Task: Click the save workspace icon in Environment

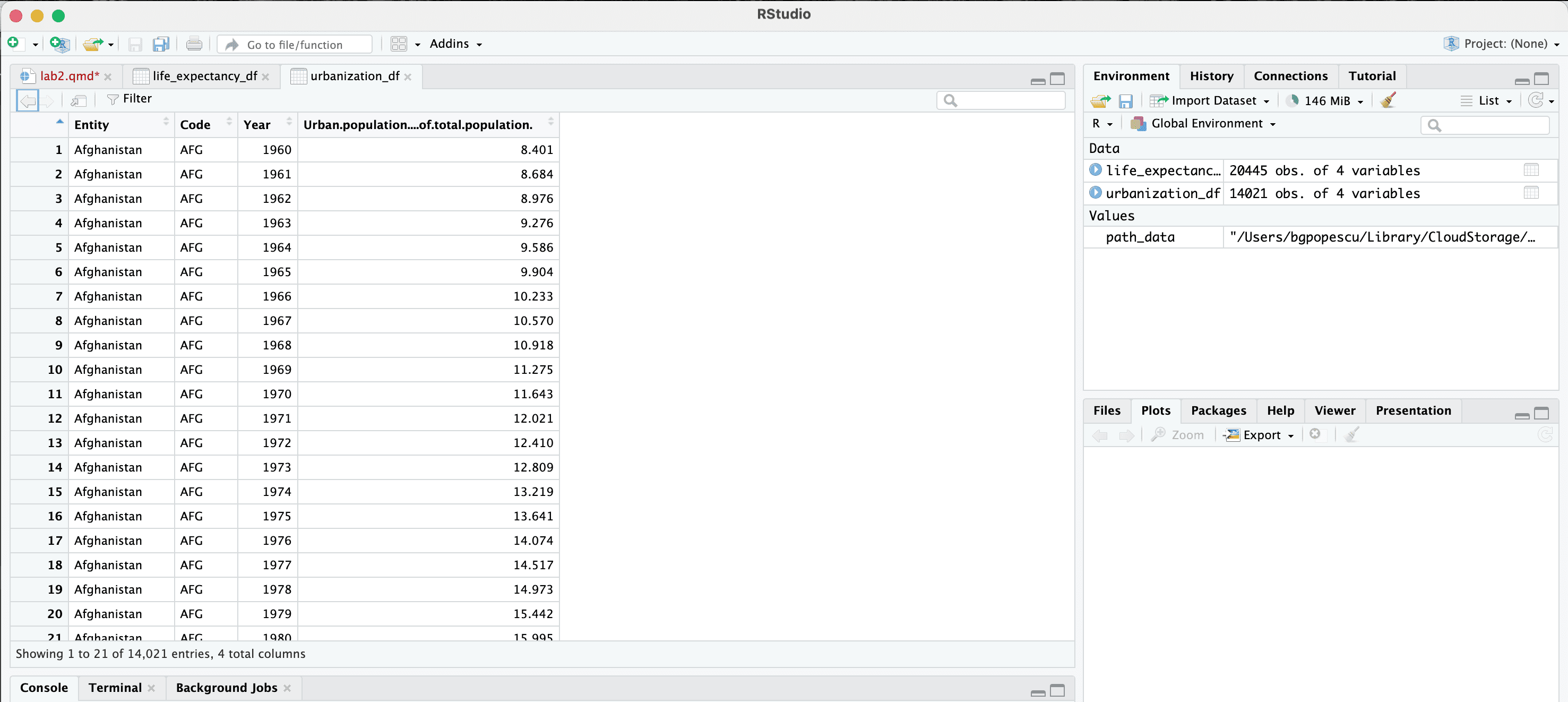Action: 1125,101
